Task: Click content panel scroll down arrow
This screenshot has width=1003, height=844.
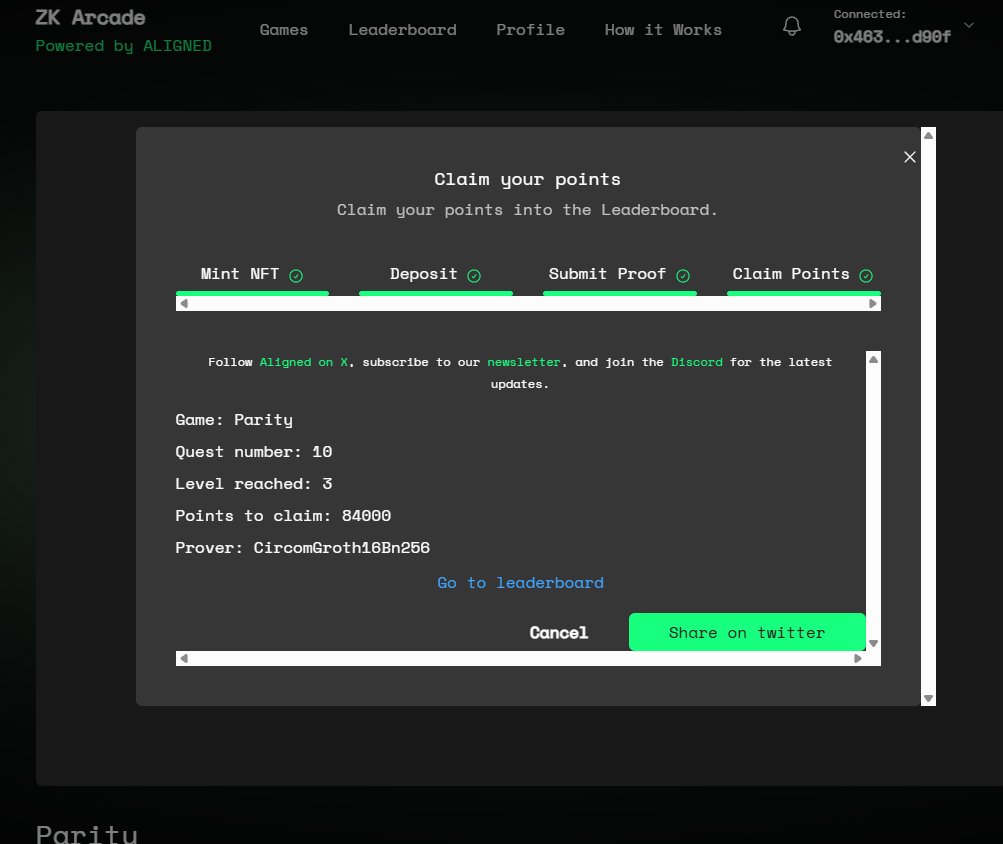Action: tap(873, 643)
